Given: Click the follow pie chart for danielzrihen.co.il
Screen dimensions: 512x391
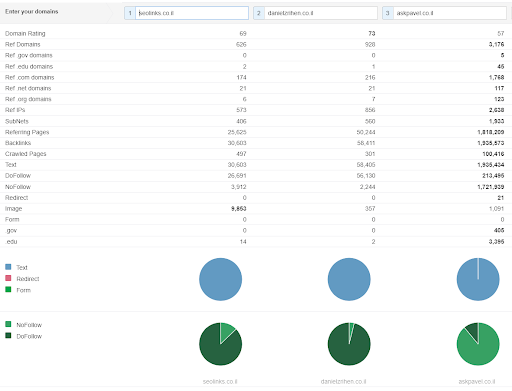Looking at the screenshot, I should pos(349,344).
